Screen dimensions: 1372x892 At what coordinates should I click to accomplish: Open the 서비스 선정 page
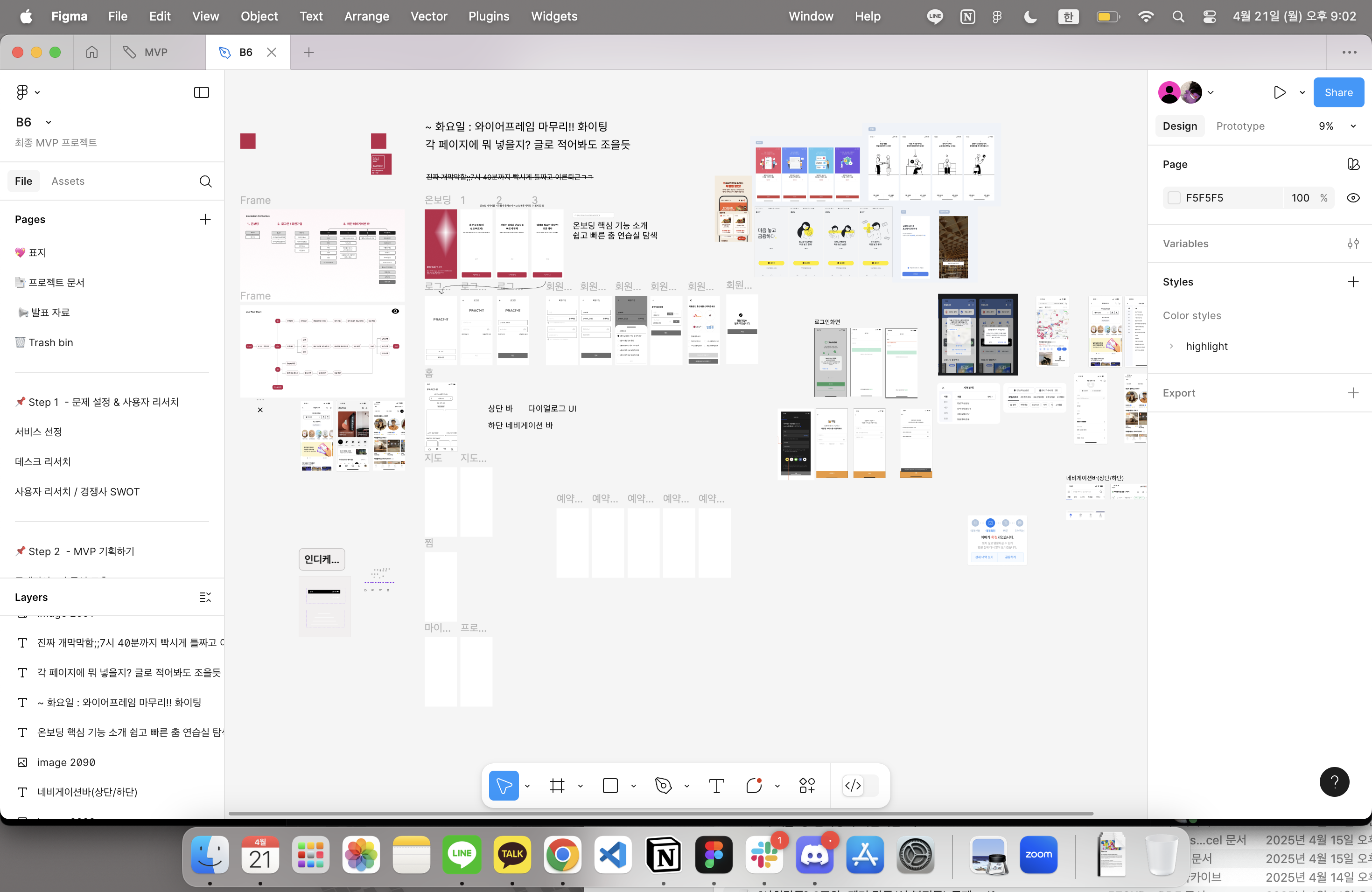(x=38, y=432)
